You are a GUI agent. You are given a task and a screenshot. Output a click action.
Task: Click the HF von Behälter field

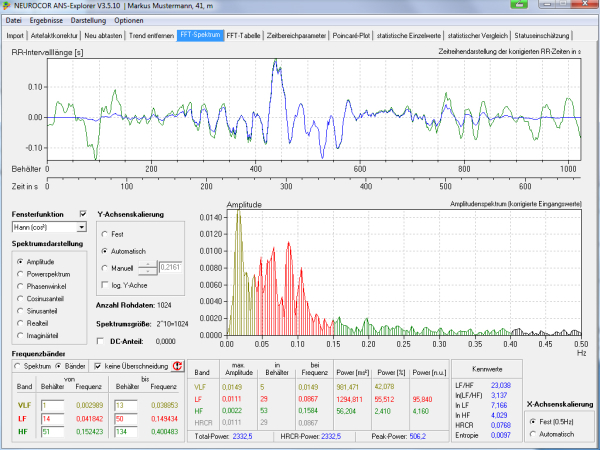point(52,432)
